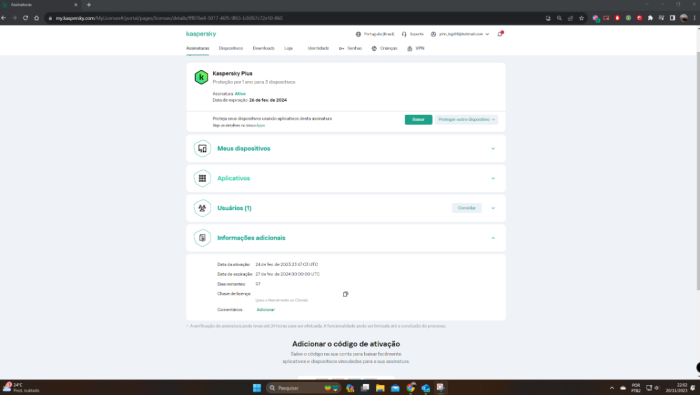Click the green Baixar button
The width and height of the screenshot is (700, 395).
click(418, 120)
